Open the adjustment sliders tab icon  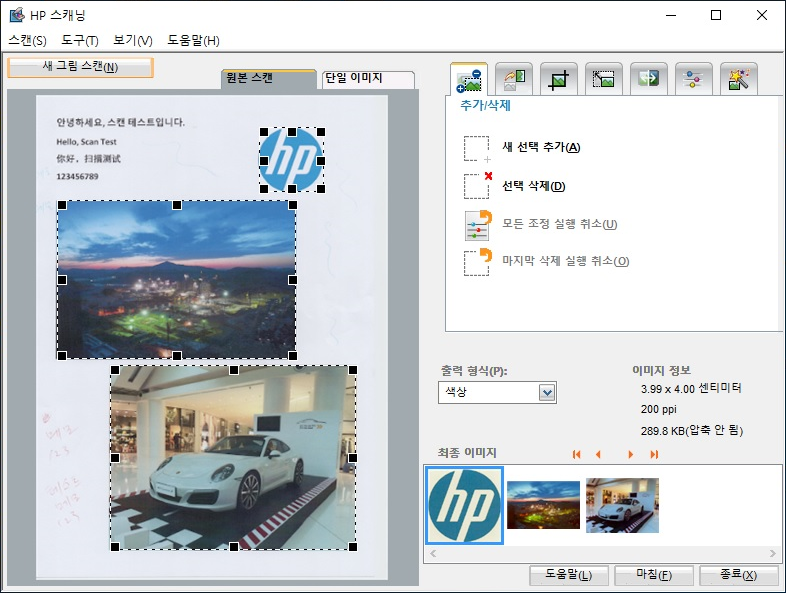693,79
